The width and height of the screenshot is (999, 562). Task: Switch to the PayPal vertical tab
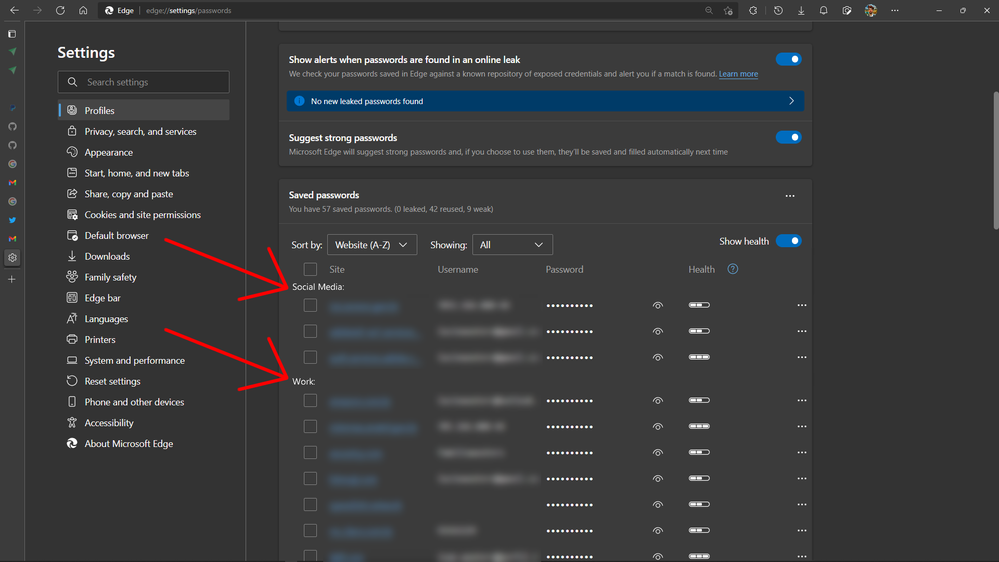coord(12,108)
